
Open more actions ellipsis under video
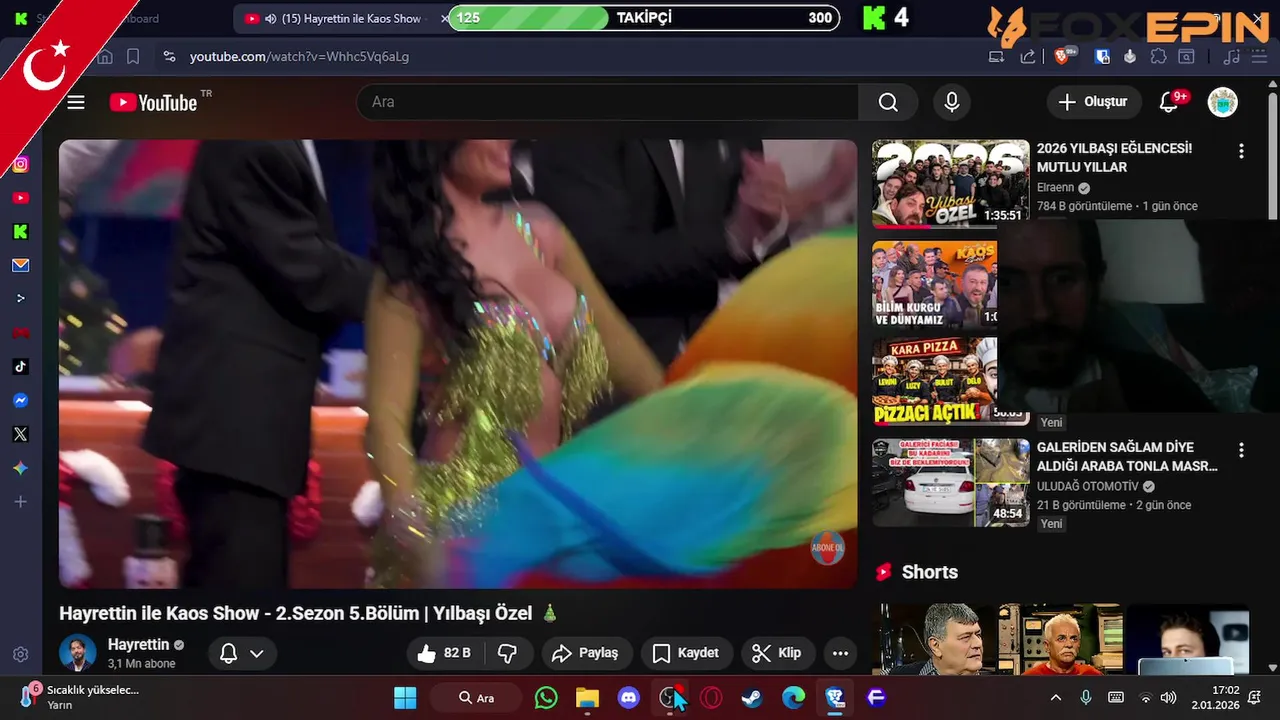840,653
